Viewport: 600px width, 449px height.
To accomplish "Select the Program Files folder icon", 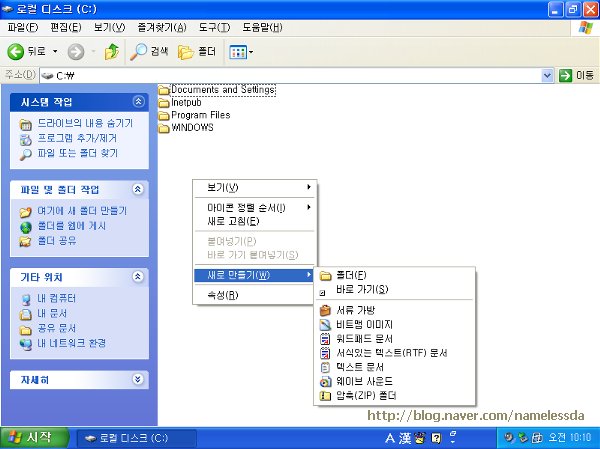I will click(x=164, y=116).
